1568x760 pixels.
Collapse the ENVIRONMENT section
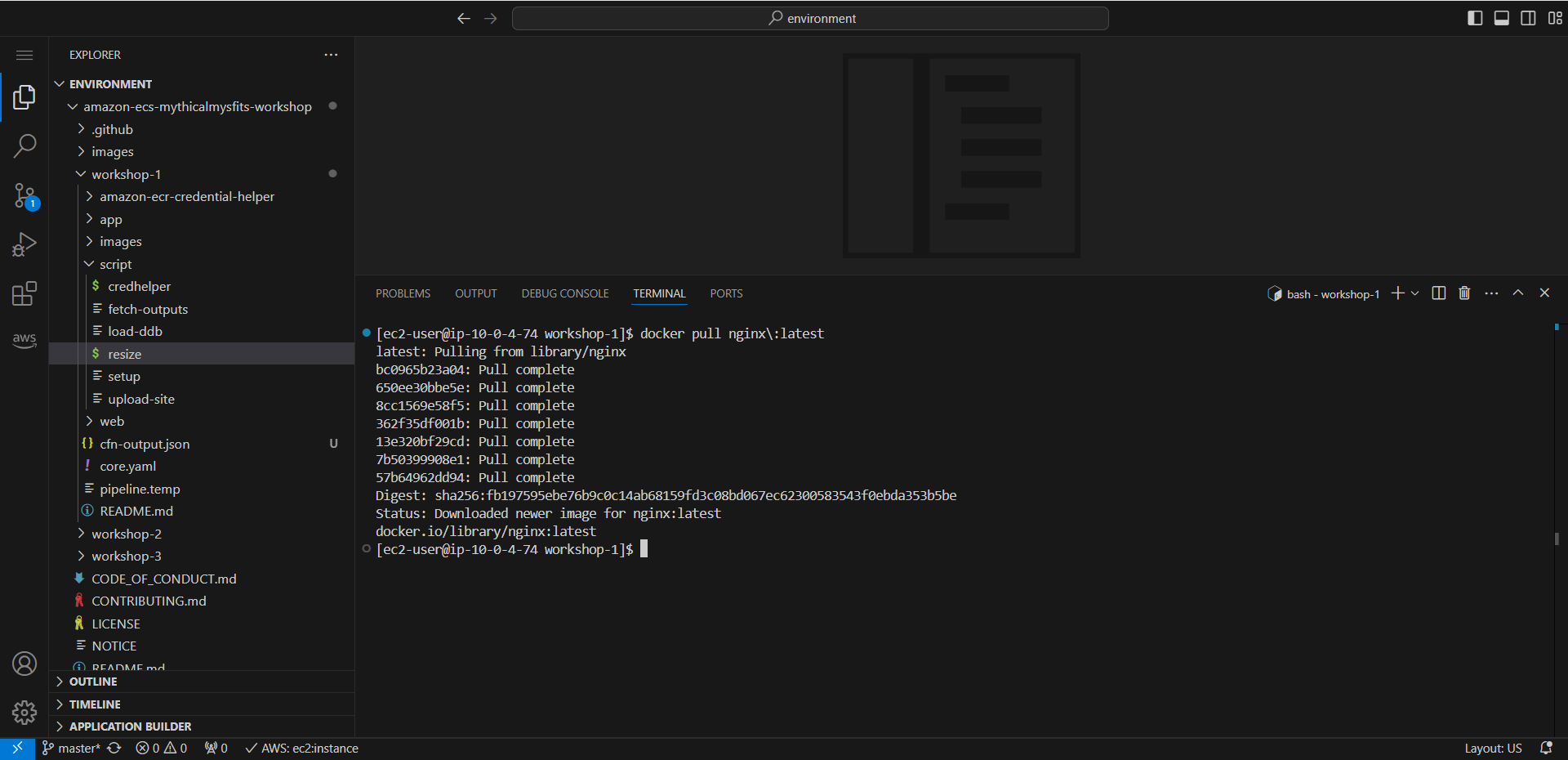(202, 84)
